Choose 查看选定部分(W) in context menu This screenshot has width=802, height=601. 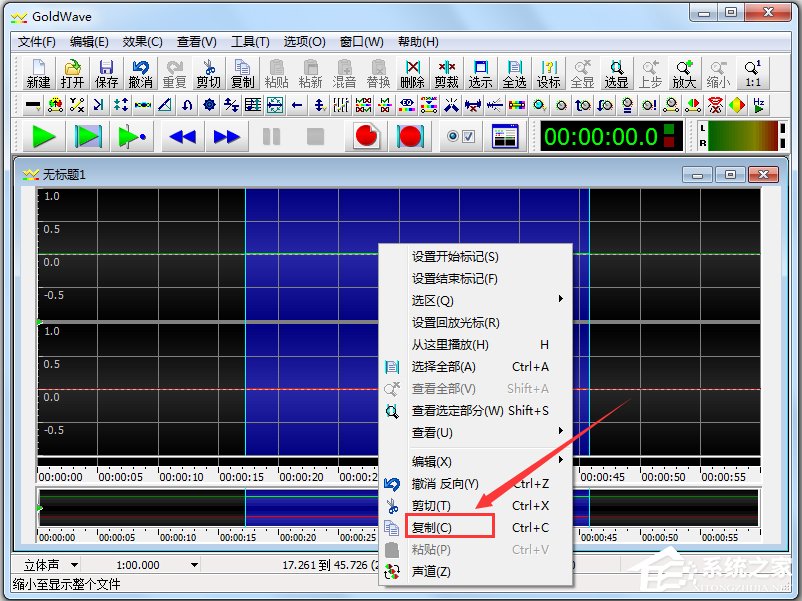475,411
